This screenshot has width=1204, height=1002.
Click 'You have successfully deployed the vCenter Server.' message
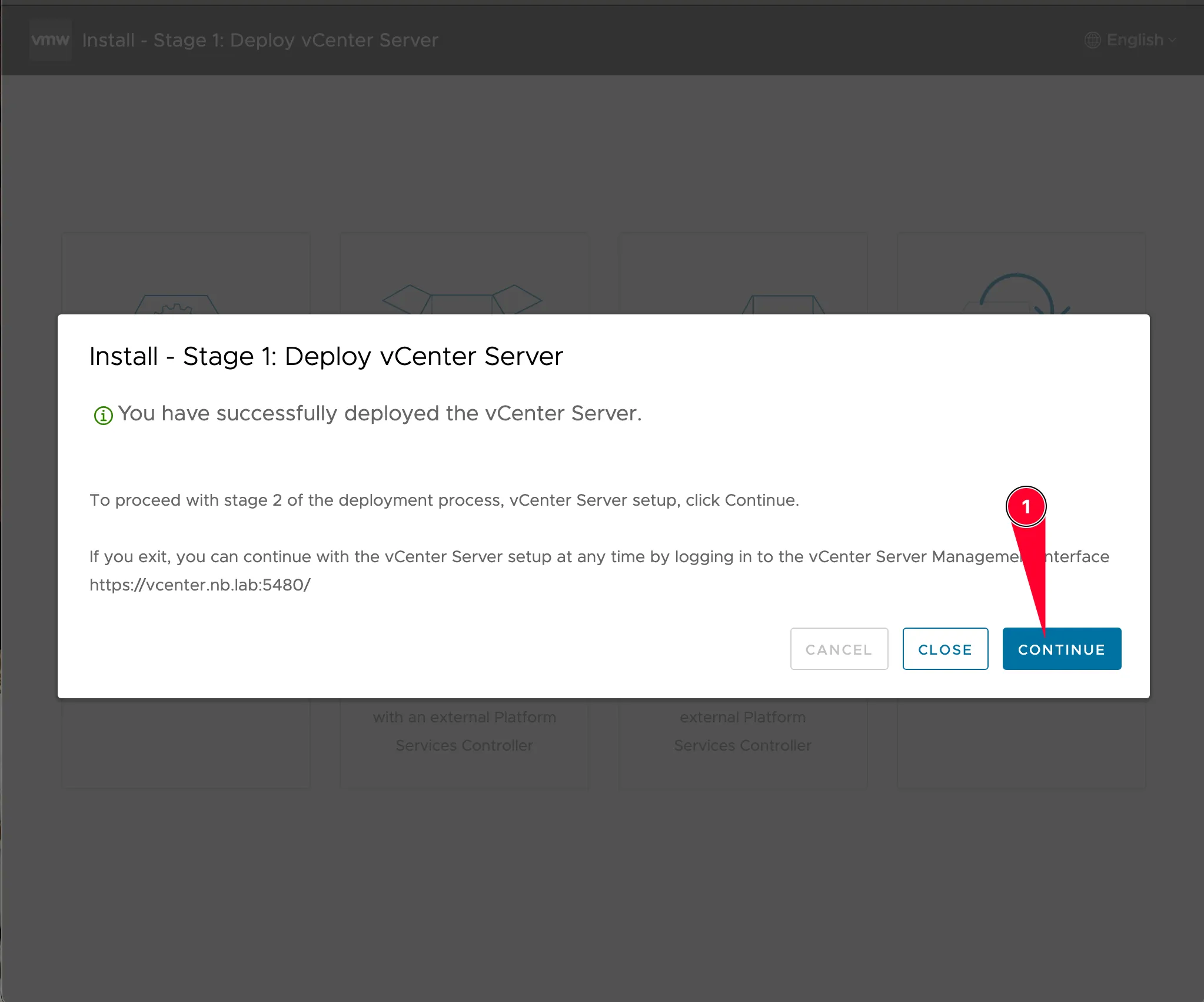[380, 413]
